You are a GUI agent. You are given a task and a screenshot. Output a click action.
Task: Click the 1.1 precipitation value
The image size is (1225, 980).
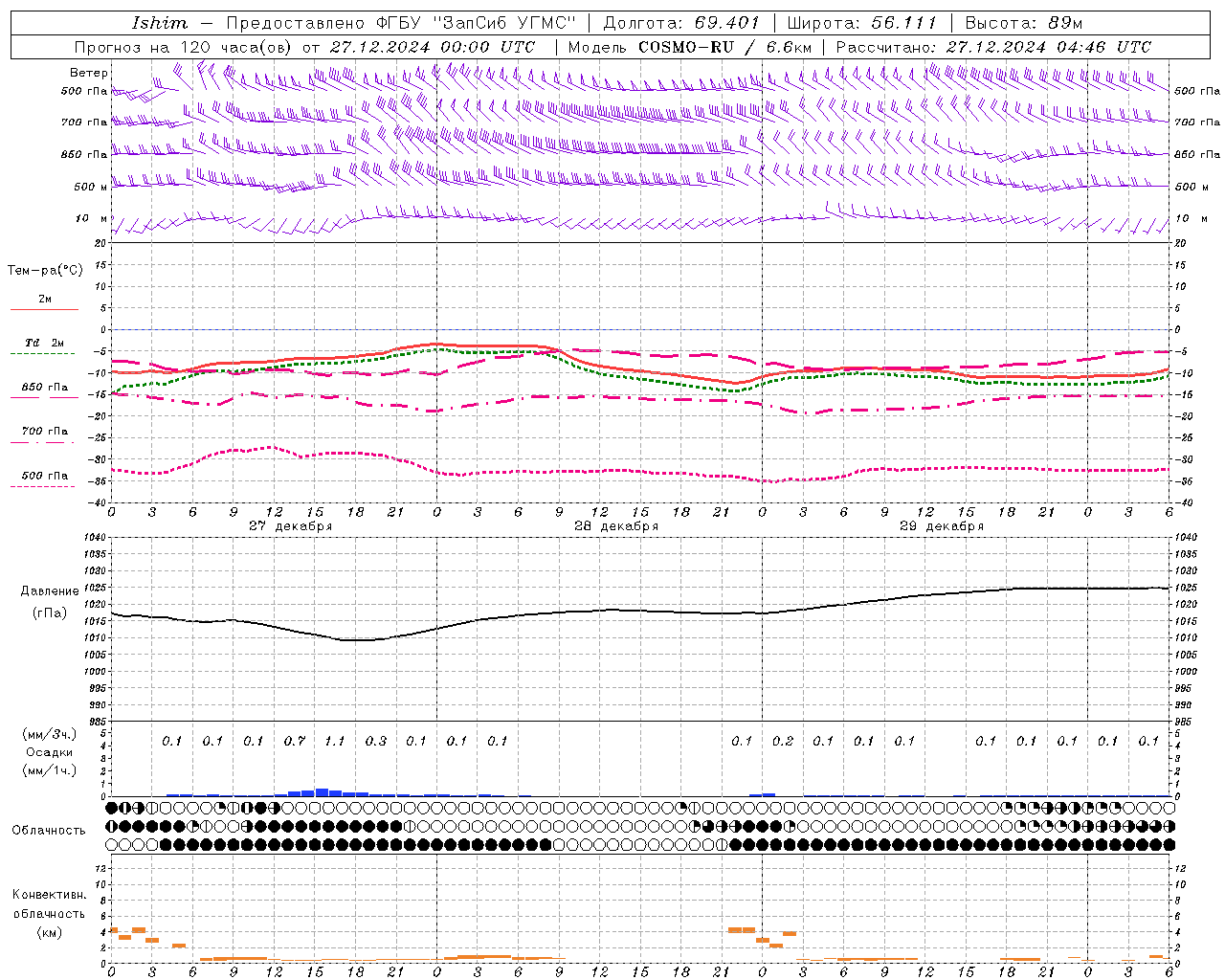335,741
